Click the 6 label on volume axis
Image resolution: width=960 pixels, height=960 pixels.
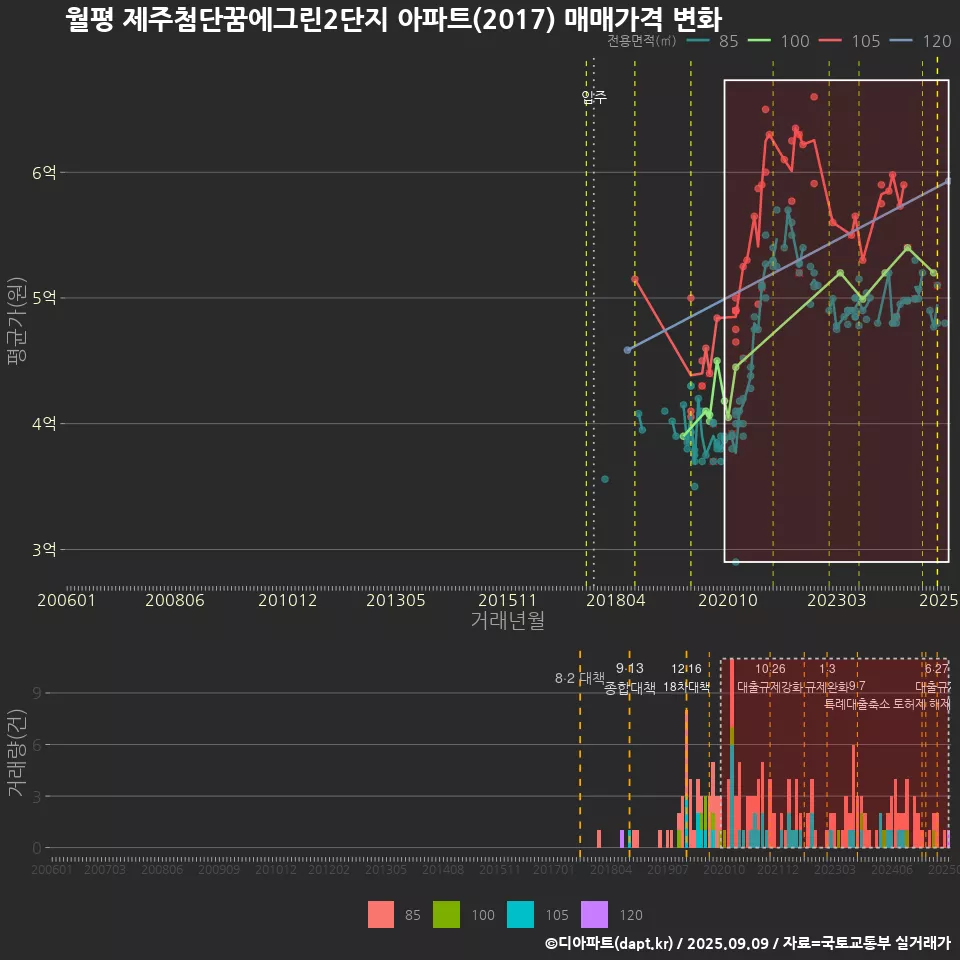tap(37, 744)
